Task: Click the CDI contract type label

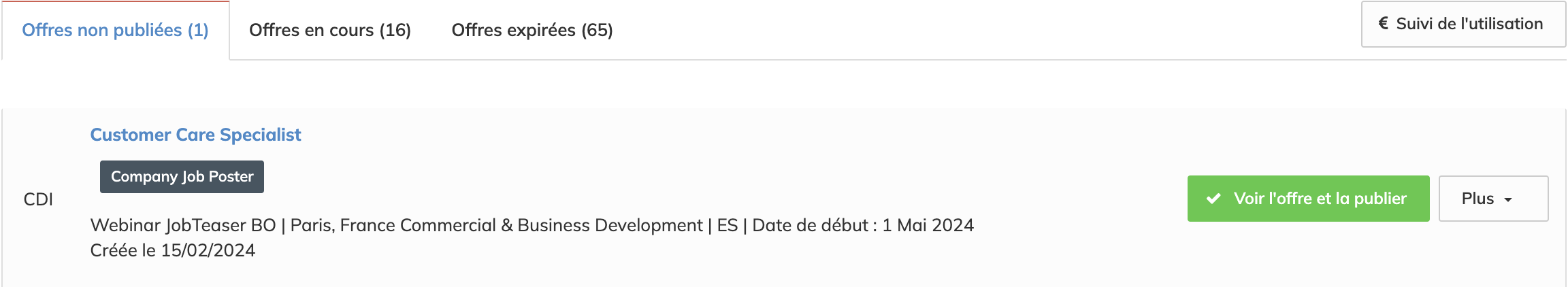Action: (x=38, y=199)
